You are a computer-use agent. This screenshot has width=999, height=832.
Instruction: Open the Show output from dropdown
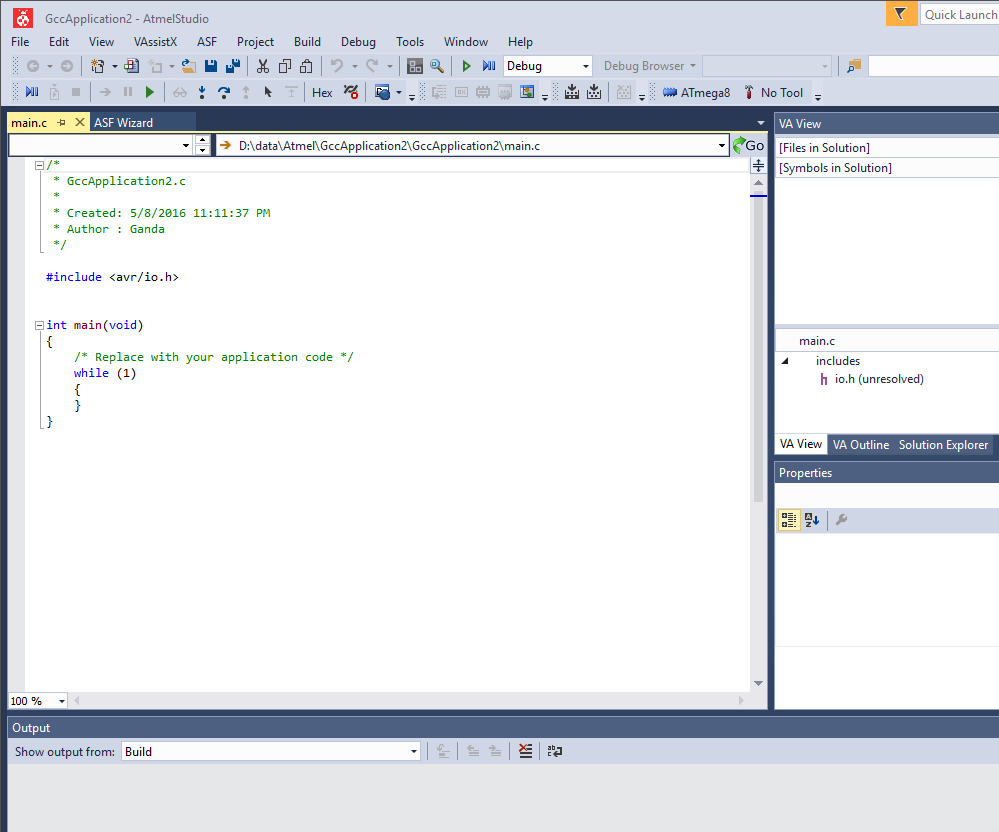(x=411, y=751)
